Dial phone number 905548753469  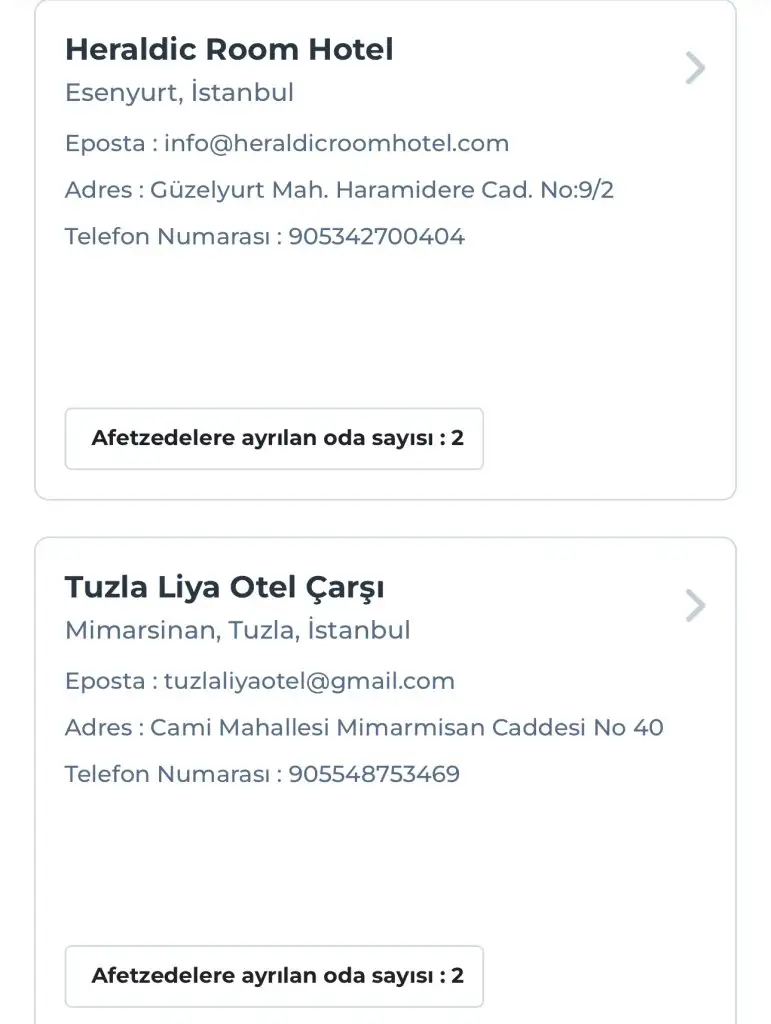coord(374,774)
